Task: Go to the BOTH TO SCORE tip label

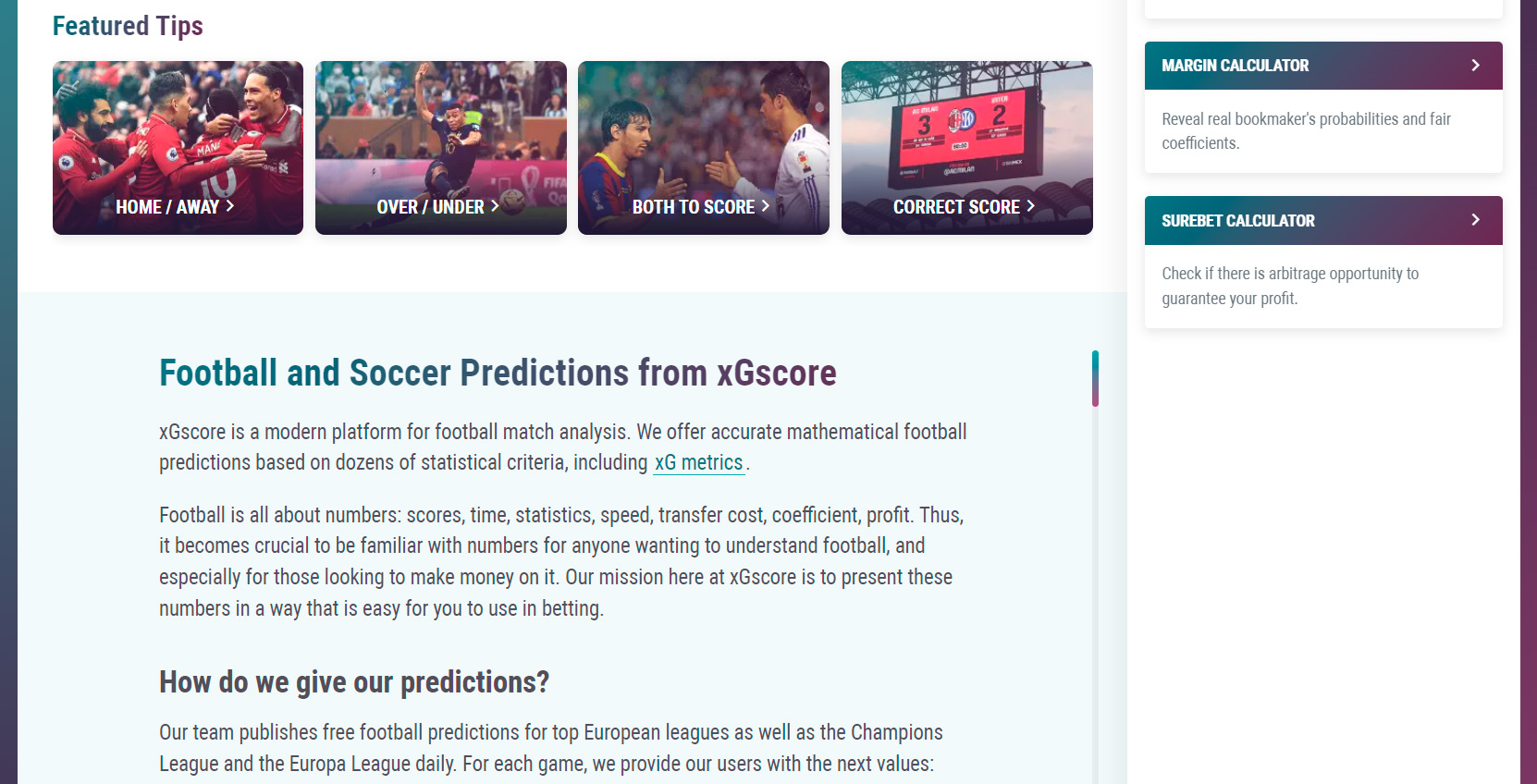Action: [694, 207]
